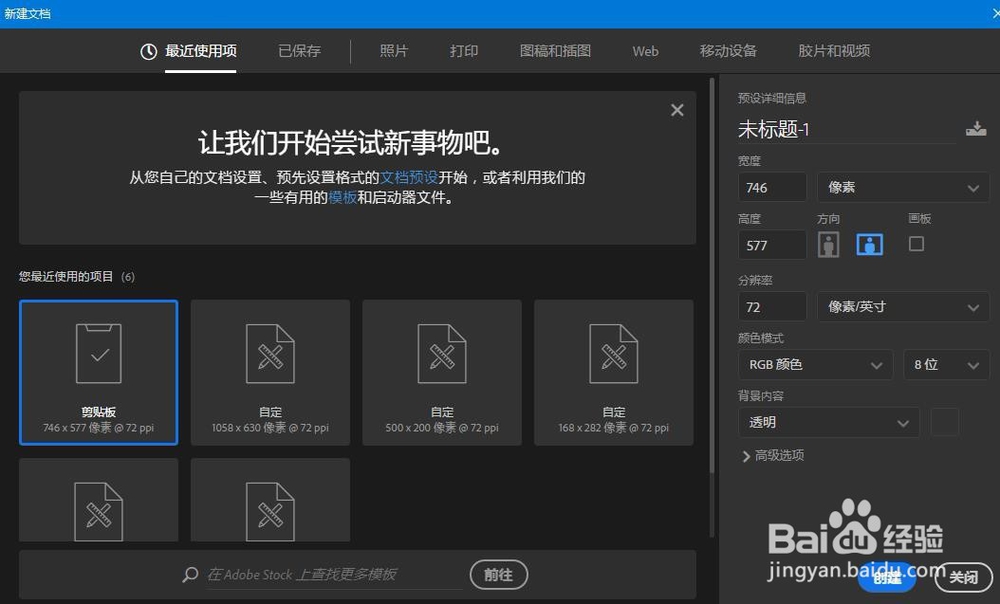Viewport: 1000px width, 604px height.
Task: Open the 已保存 tab
Action: coord(299,51)
